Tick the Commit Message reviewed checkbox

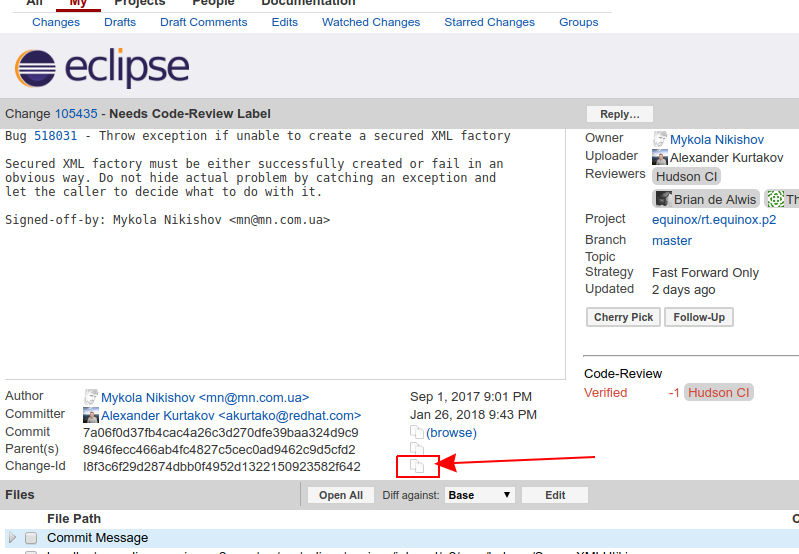[31, 538]
